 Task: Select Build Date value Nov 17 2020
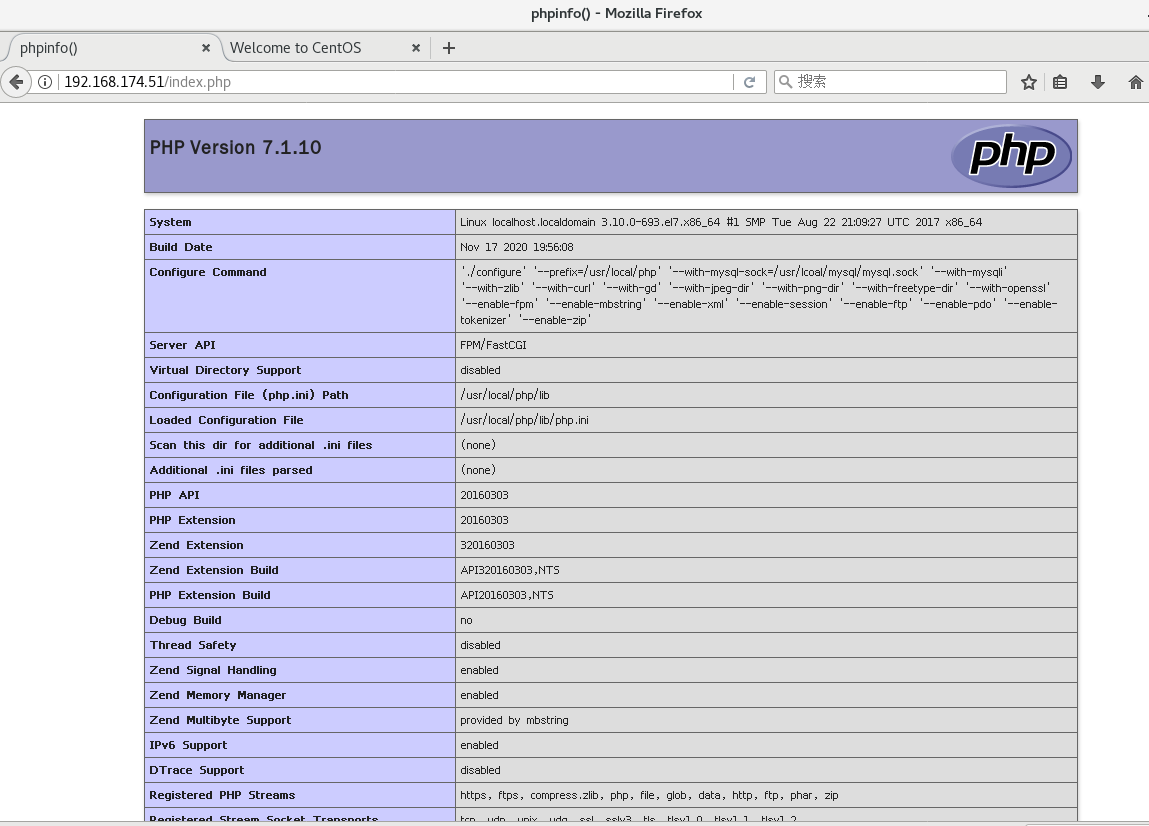[517, 247]
